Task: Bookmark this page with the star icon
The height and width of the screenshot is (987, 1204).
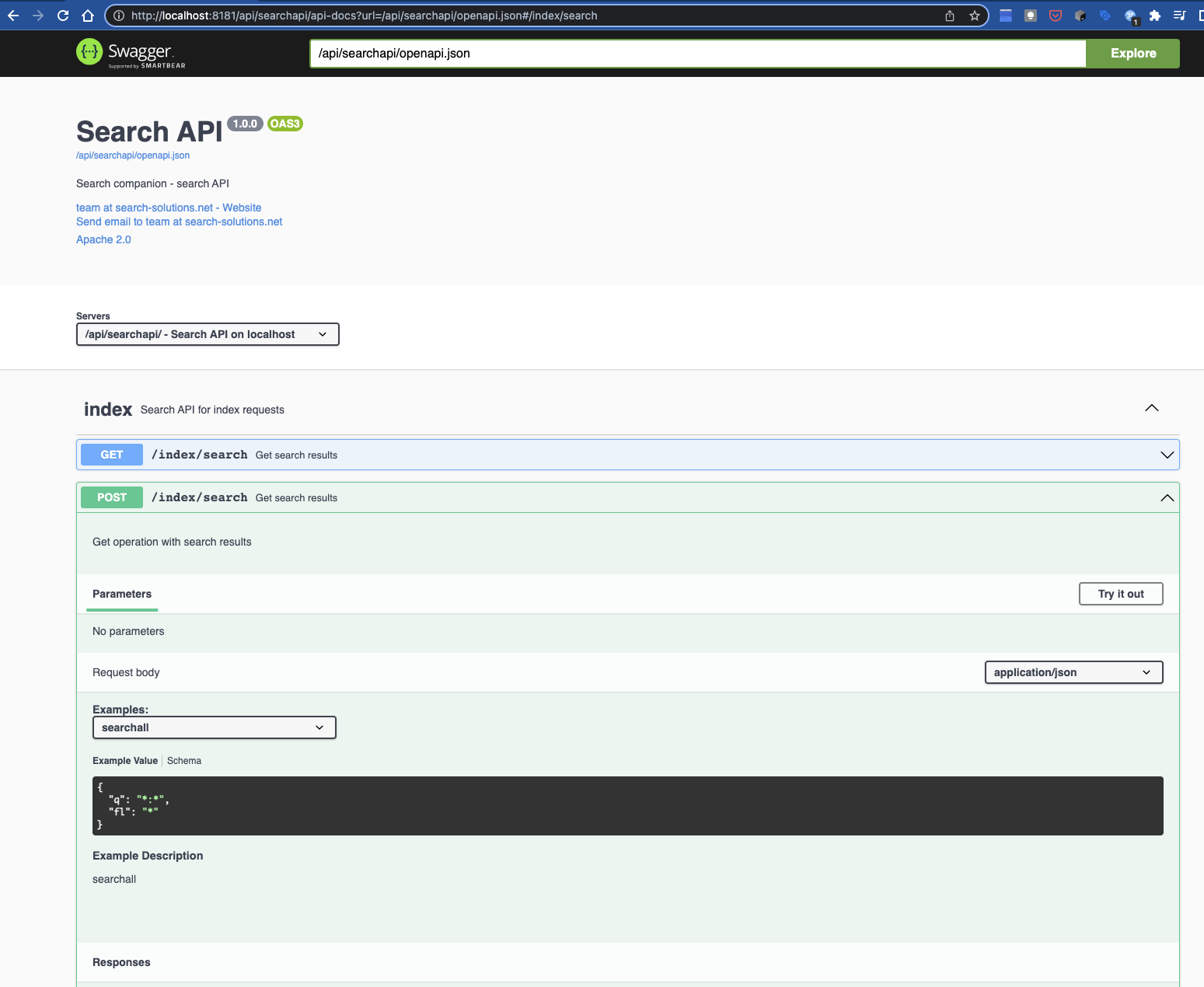Action: [x=975, y=15]
